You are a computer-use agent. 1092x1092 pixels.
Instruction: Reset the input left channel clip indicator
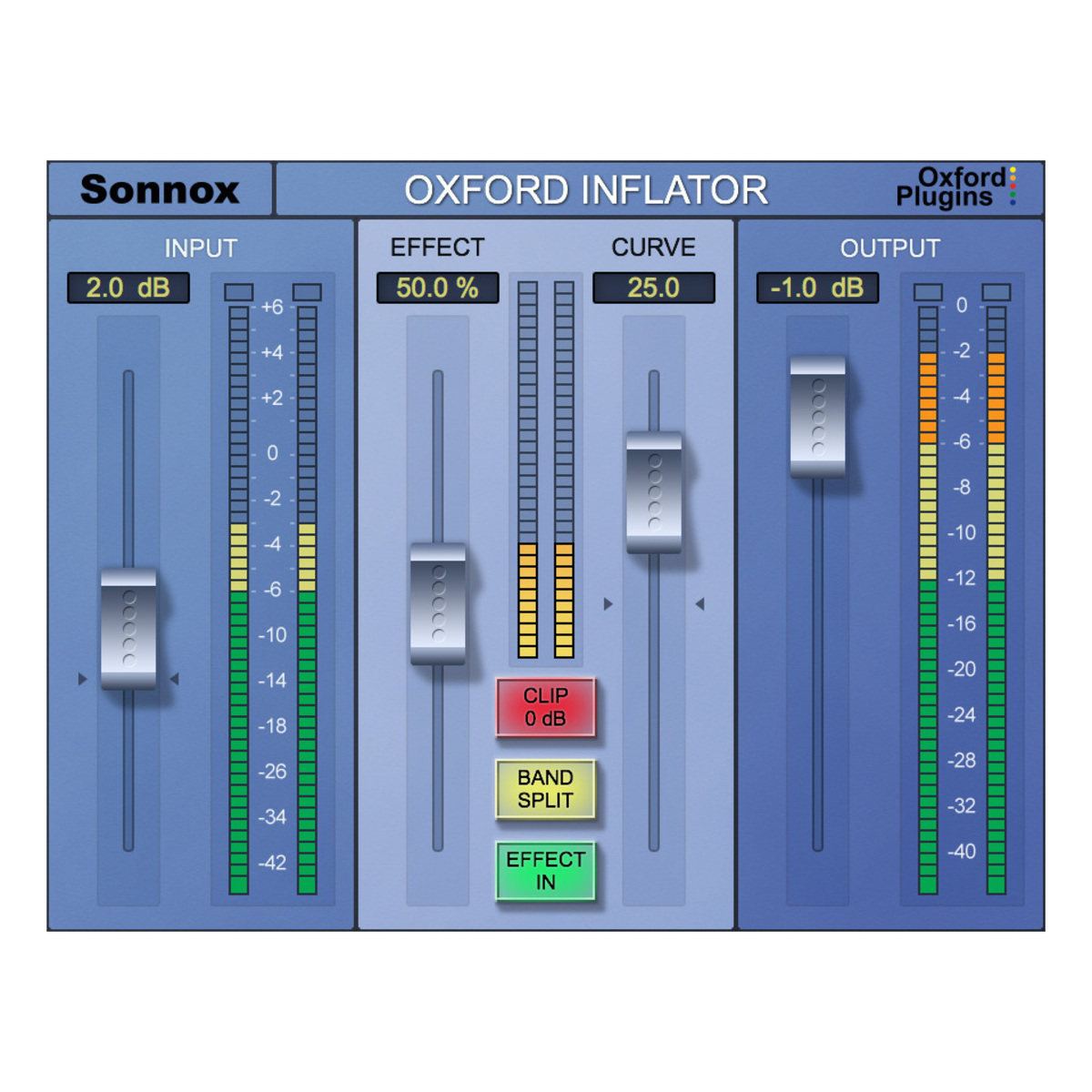click(x=238, y=292)
